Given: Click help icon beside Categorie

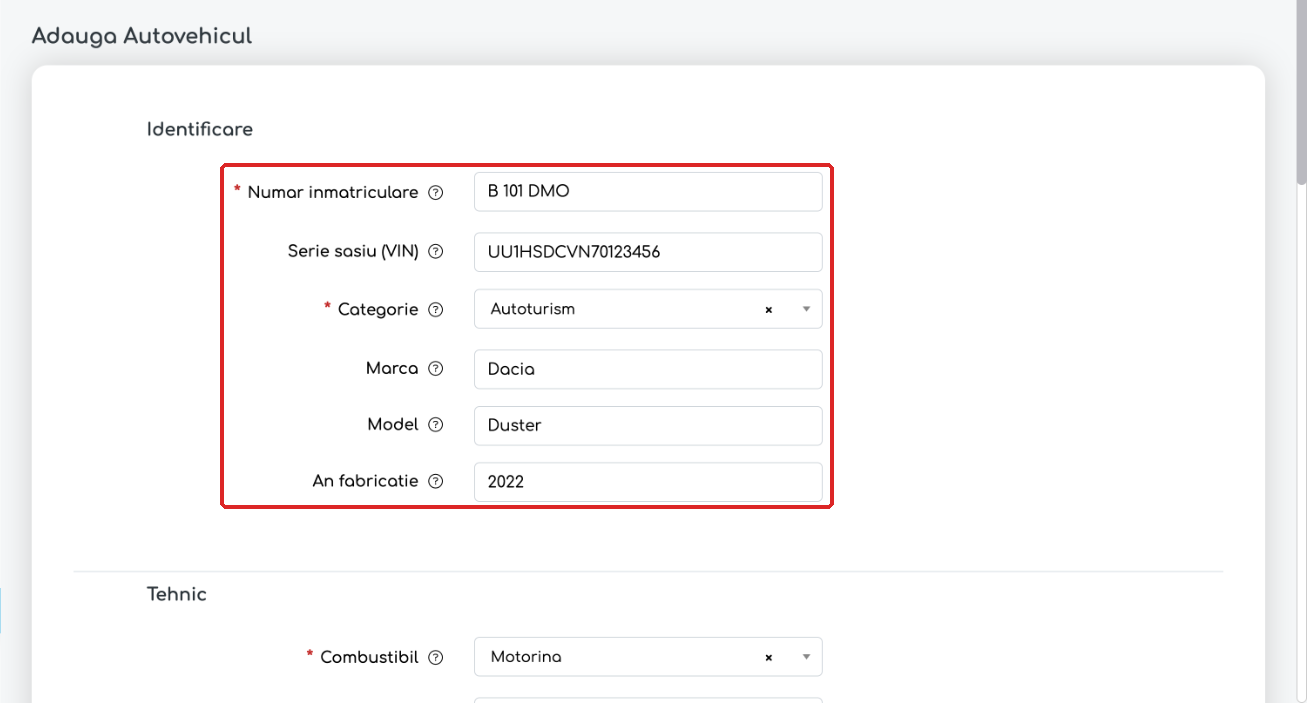Looking at the screenshot, I should point(436,310).
